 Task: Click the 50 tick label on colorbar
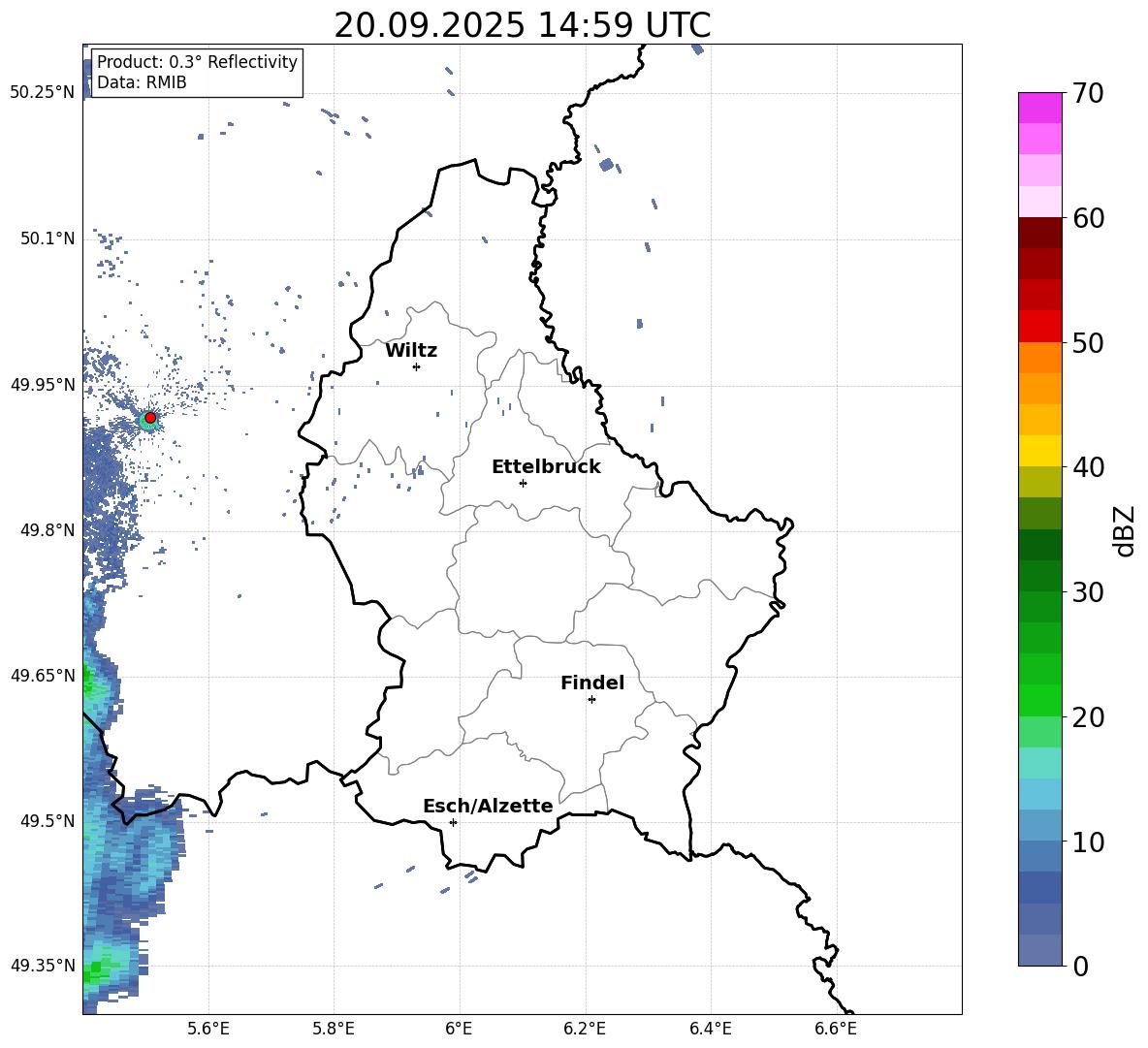pyautogui.click(x=1087, y=343)
